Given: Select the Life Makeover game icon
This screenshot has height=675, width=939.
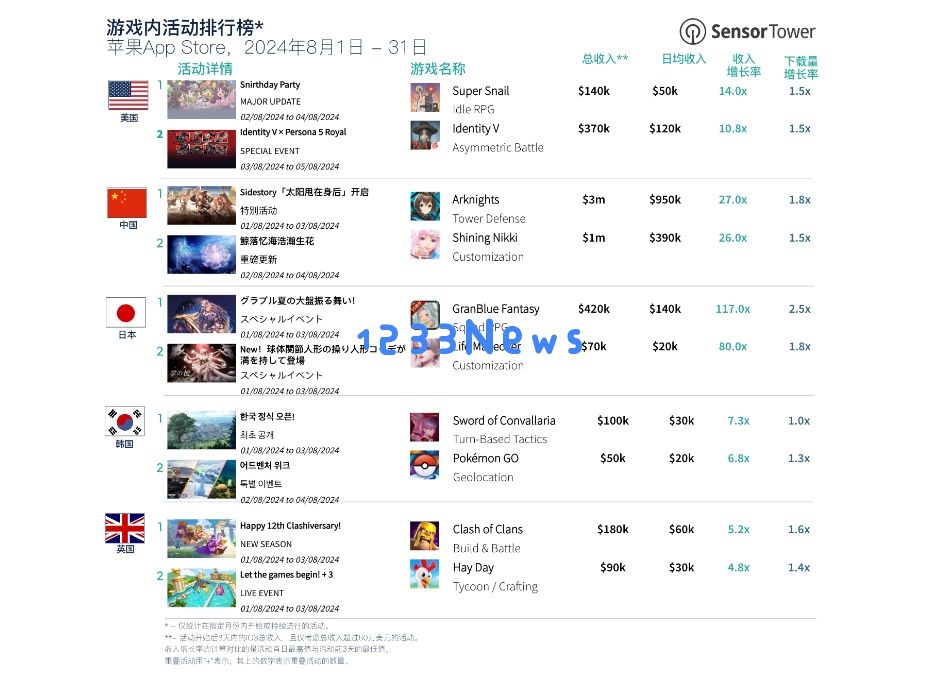Looking at the screenshot, I should 425,353.
